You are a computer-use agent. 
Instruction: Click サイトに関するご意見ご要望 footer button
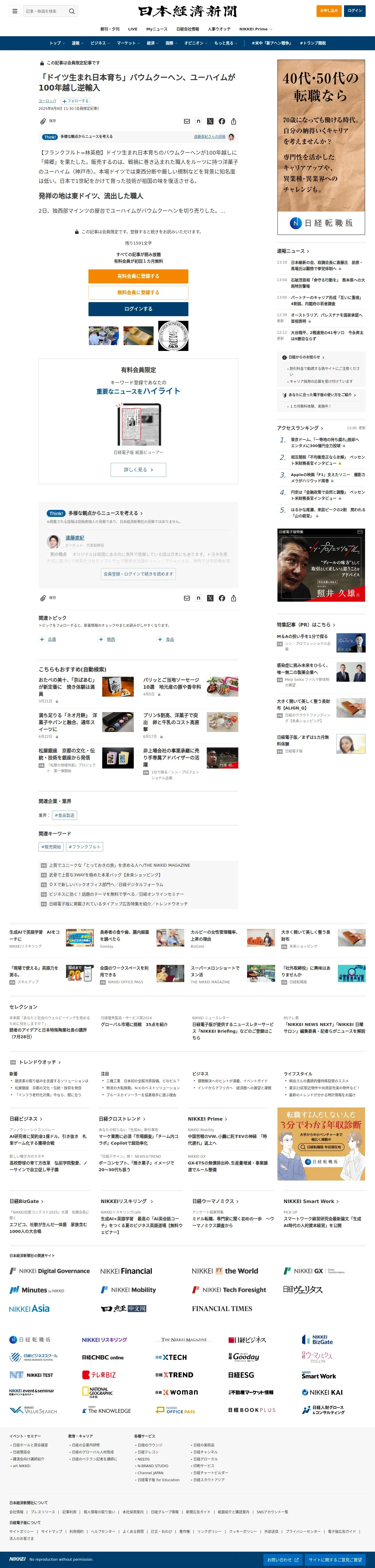(336, 1560)
